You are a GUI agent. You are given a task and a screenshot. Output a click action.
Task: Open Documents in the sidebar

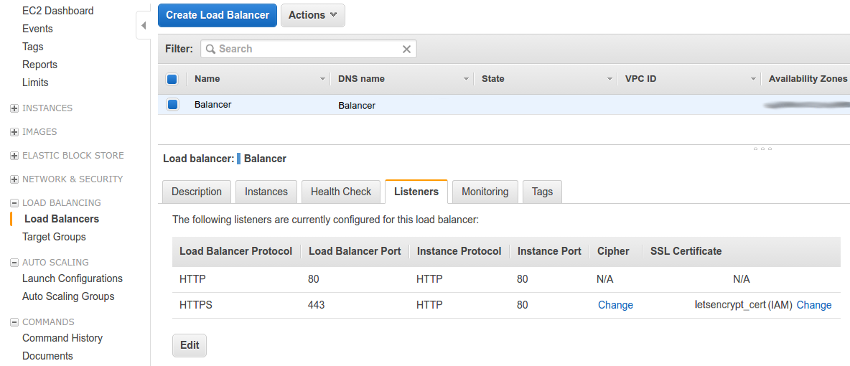pos(48,356)
